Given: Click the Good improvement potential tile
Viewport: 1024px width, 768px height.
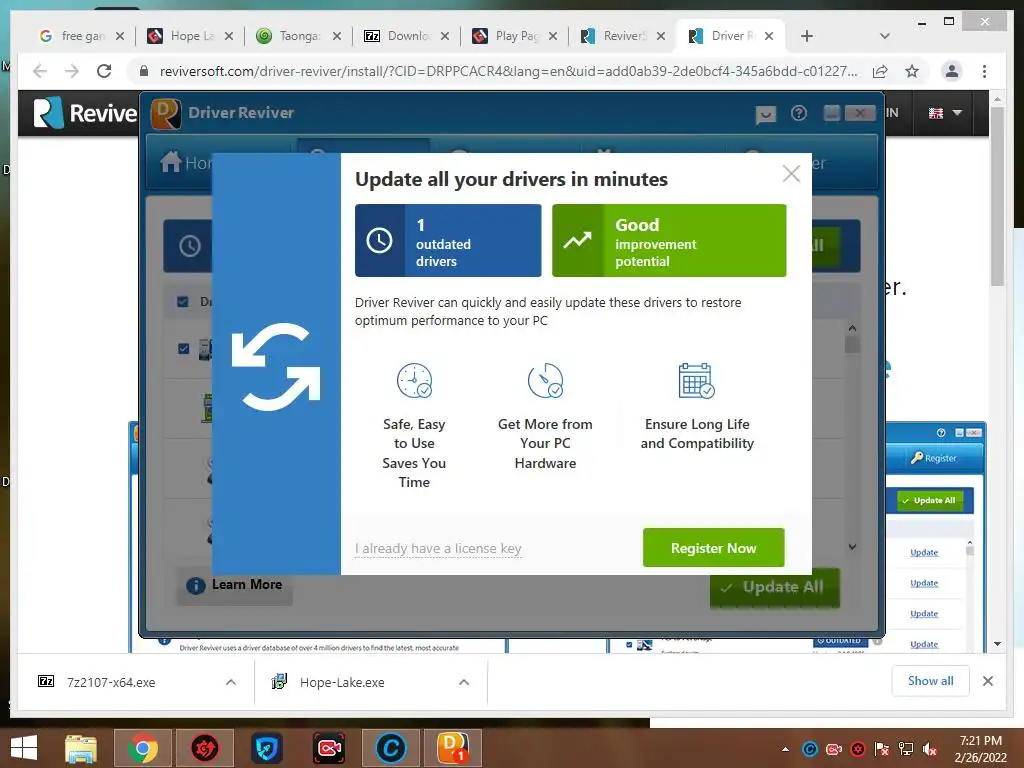Looking at the screenshot, I should click(x=669, y=240).
